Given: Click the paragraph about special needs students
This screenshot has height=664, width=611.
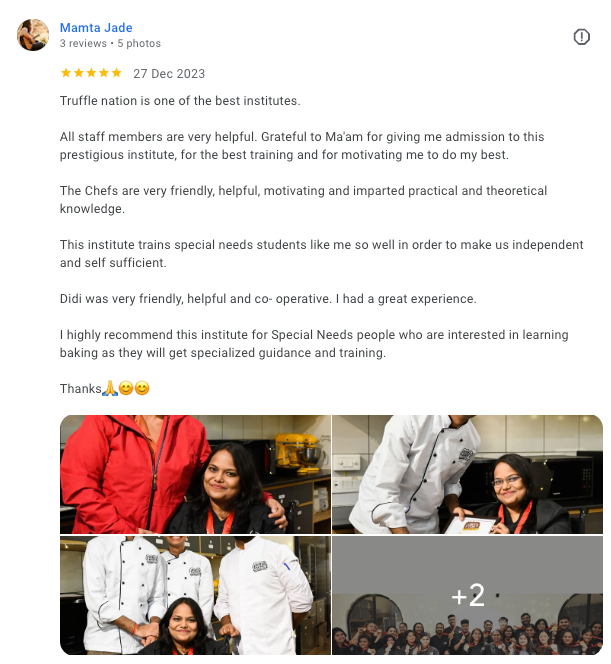Looking at the screenshot, I should coord(322,254).
